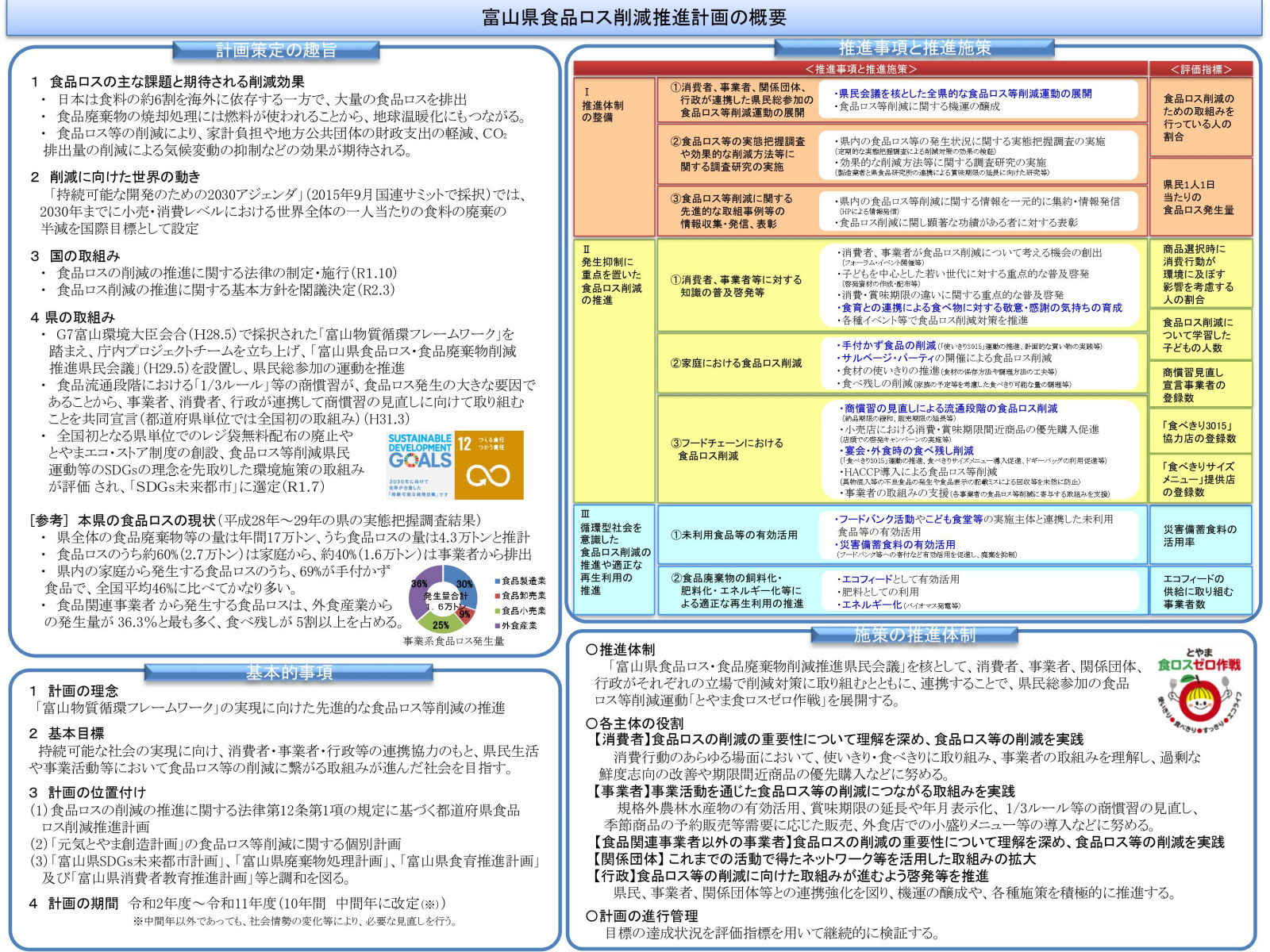
Task: Click the 【関係団体】 role line
Action: pyautogui.click(x=812, y=858)
